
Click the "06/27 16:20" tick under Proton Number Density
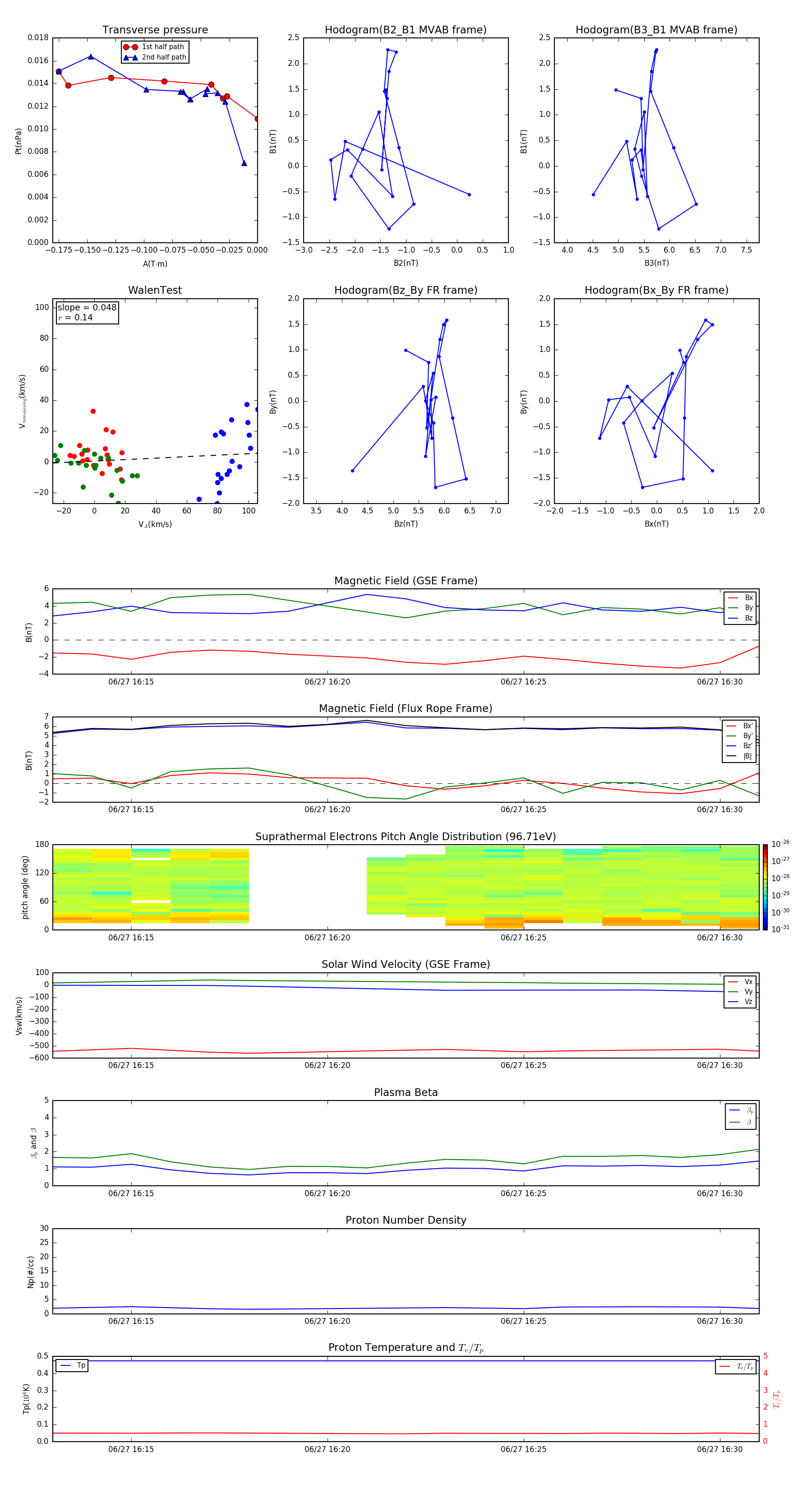[327, 1321]
